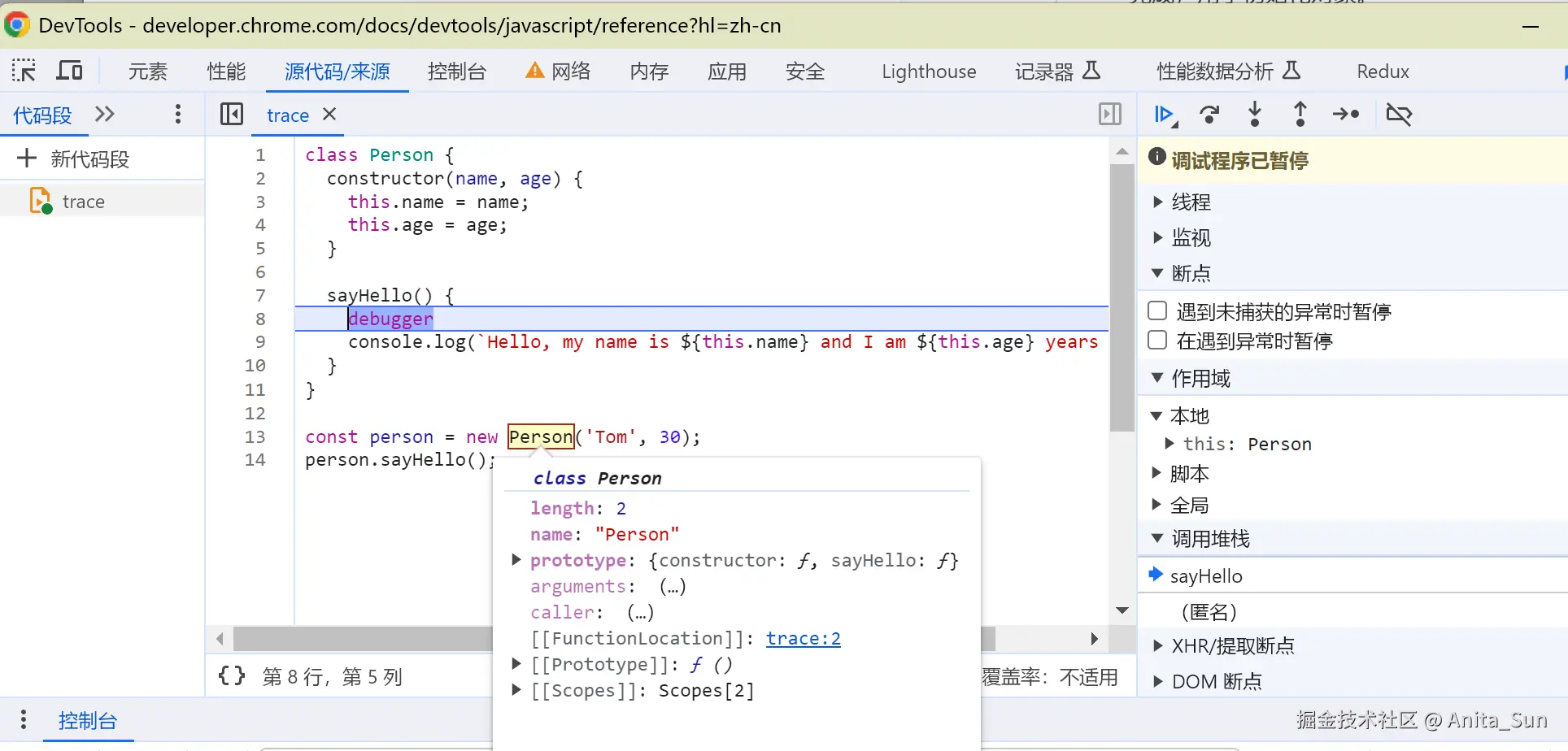Collapse the 作用域 (Scope) section
This screenshot has height=751, width=1568.
1158,377
